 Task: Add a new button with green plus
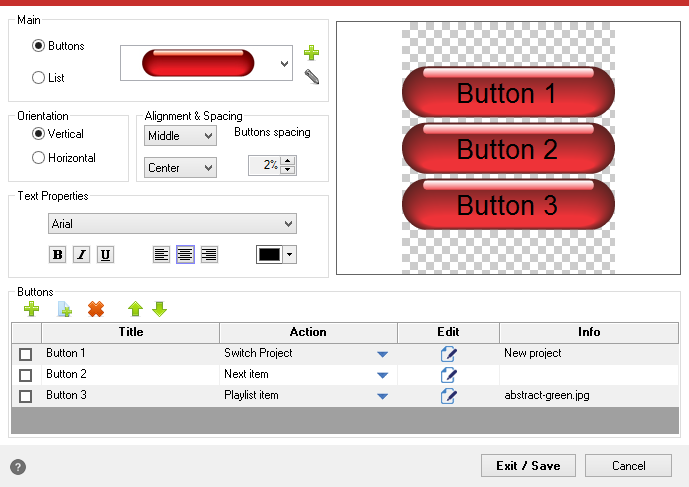pyautogui.click(x=31, y=309)
